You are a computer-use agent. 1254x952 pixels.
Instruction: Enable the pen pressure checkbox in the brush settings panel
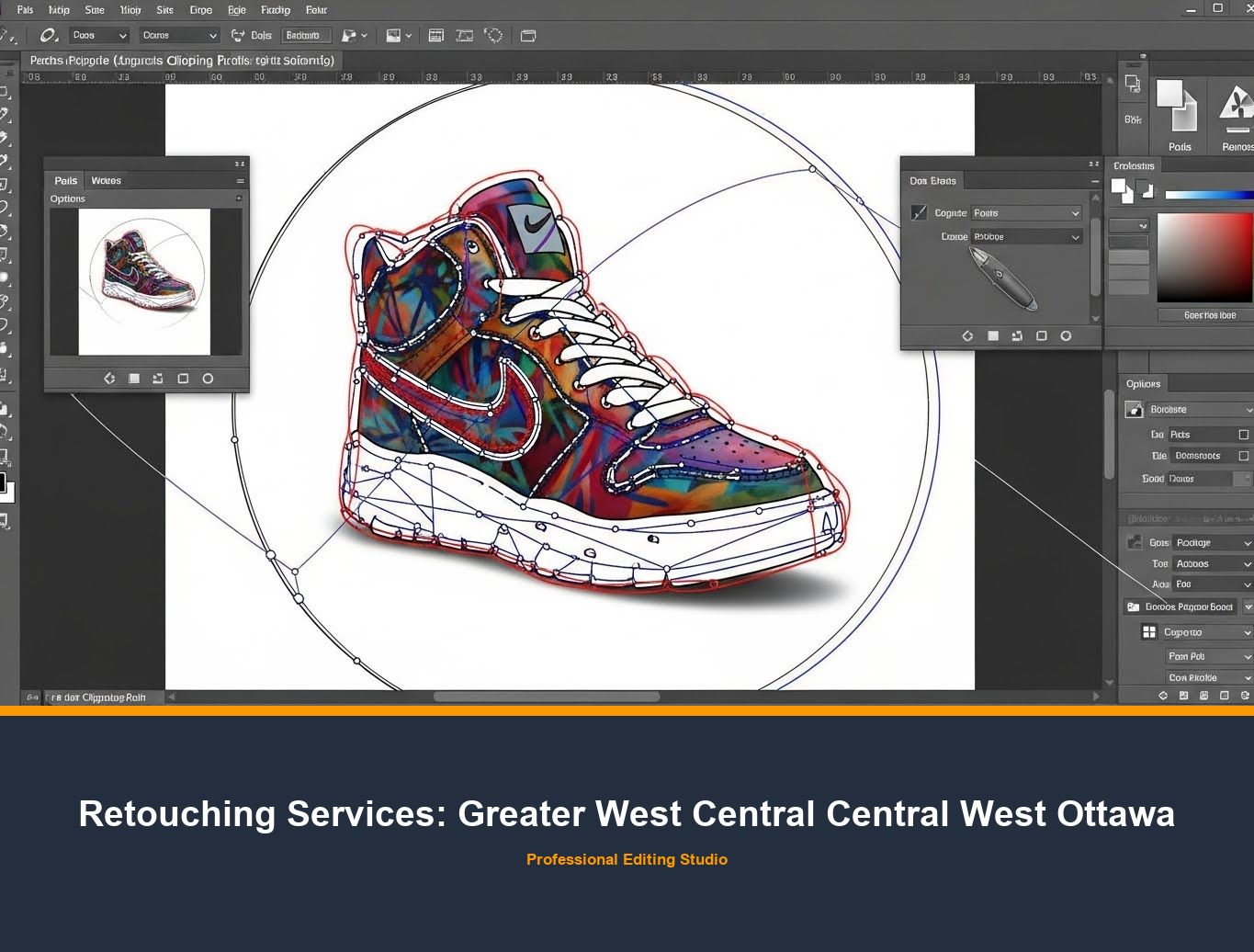pyautogui.click(x=918, y=212)
